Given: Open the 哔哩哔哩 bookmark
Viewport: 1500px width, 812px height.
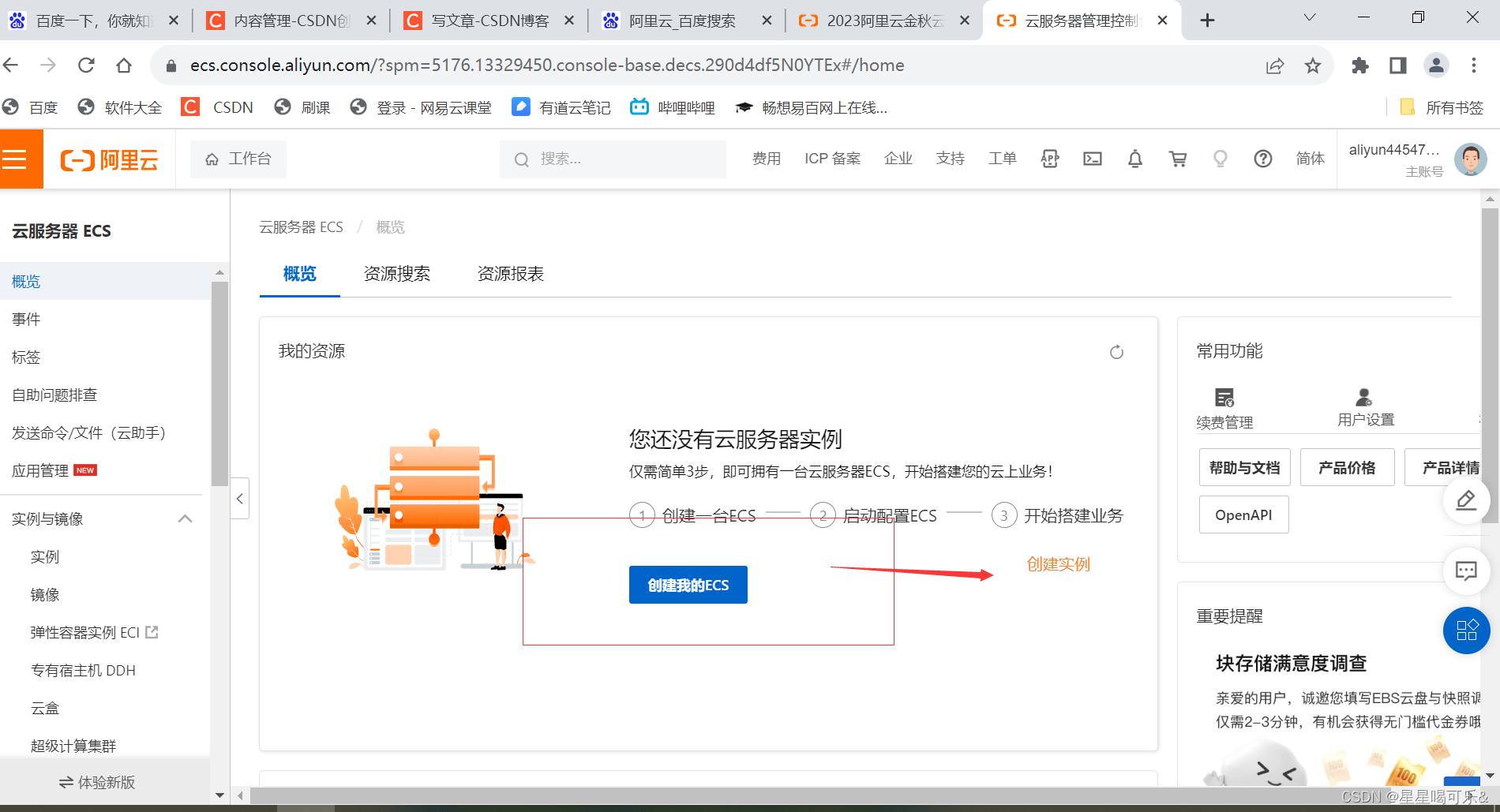Looking at the screenshot, I should (x=673, y=107).
